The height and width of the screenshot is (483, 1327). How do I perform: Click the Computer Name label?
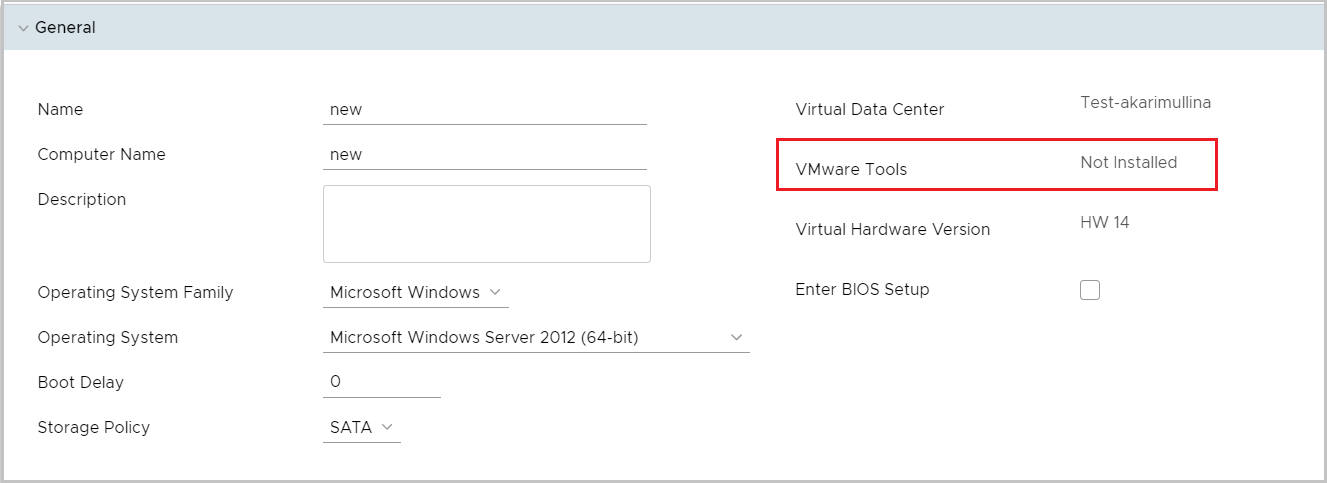pos(101,155)
